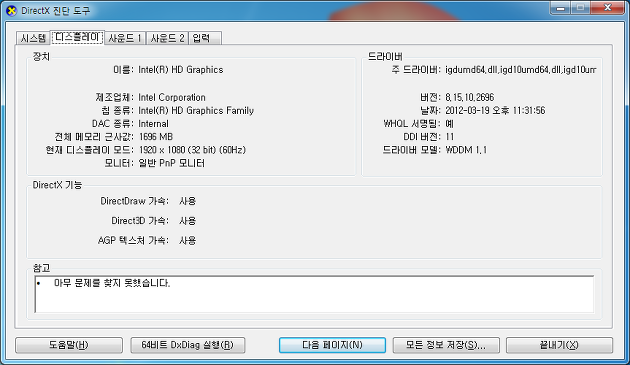Click Direct3D 가속 status 사용
This screenshot has height=365, width=630.
click(188, 221)
